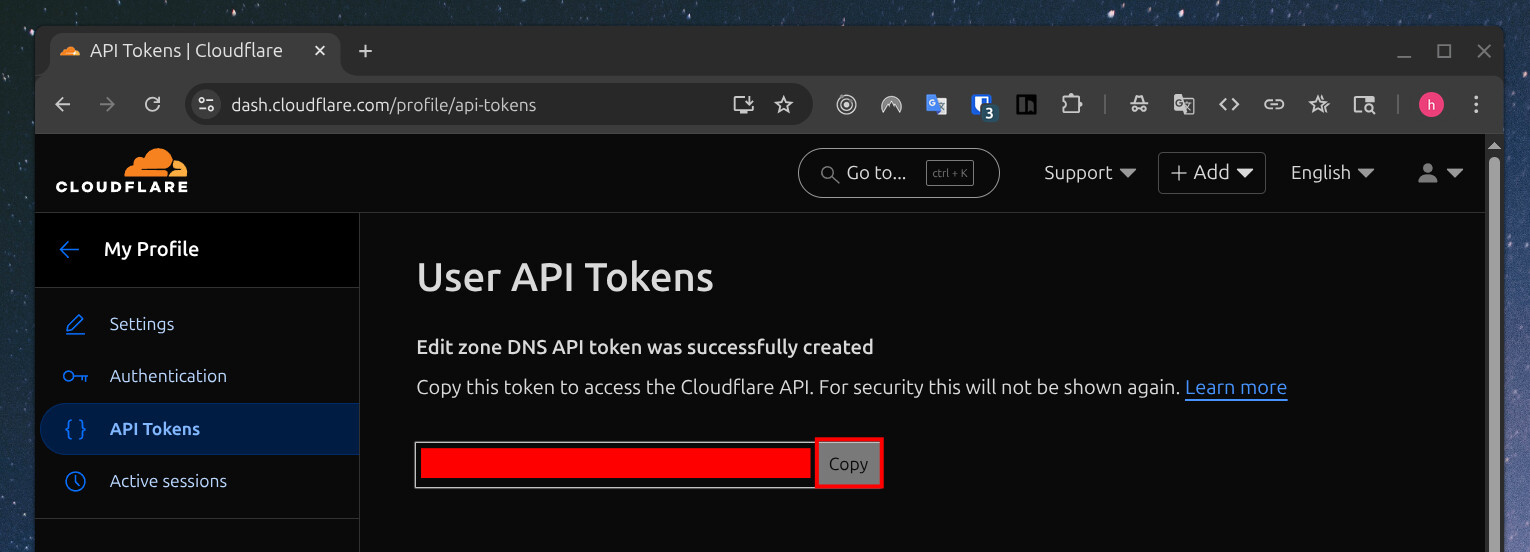Click the 'User API Tokens' heading

point(565,277)
